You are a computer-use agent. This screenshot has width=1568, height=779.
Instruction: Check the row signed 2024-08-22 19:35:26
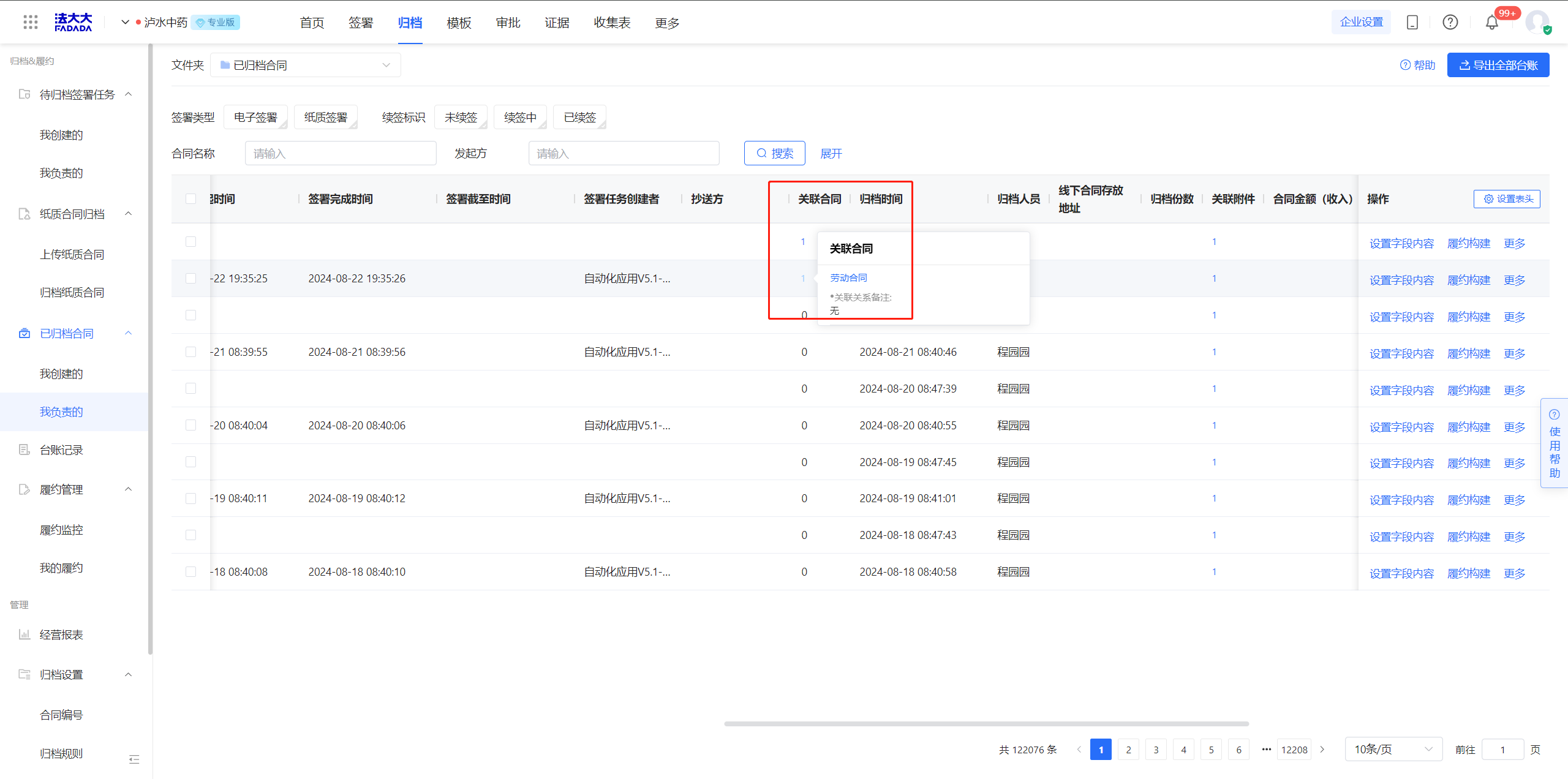(x=190, y=279)
